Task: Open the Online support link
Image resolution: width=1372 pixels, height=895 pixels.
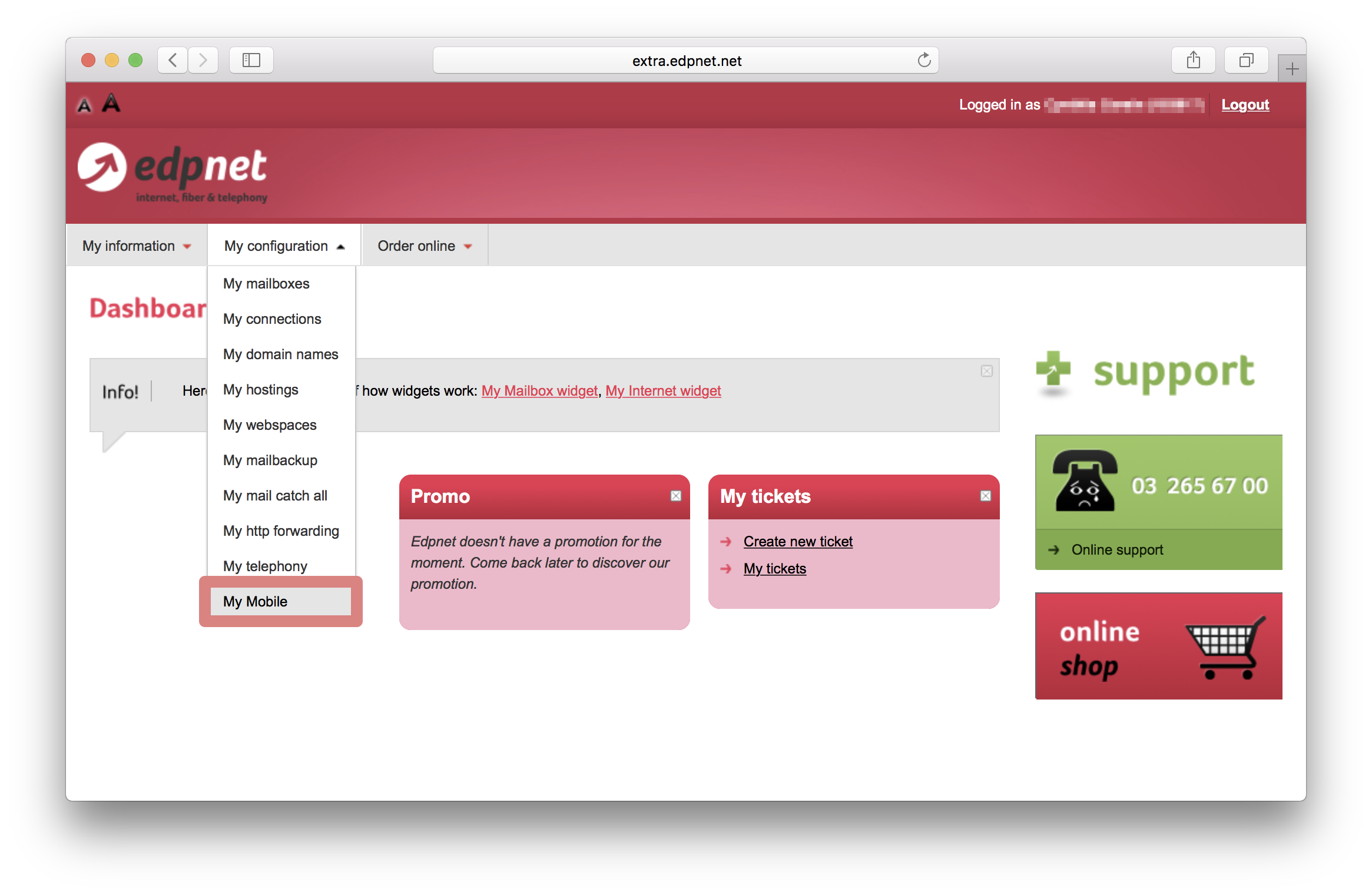Action: coord(1117,550)
